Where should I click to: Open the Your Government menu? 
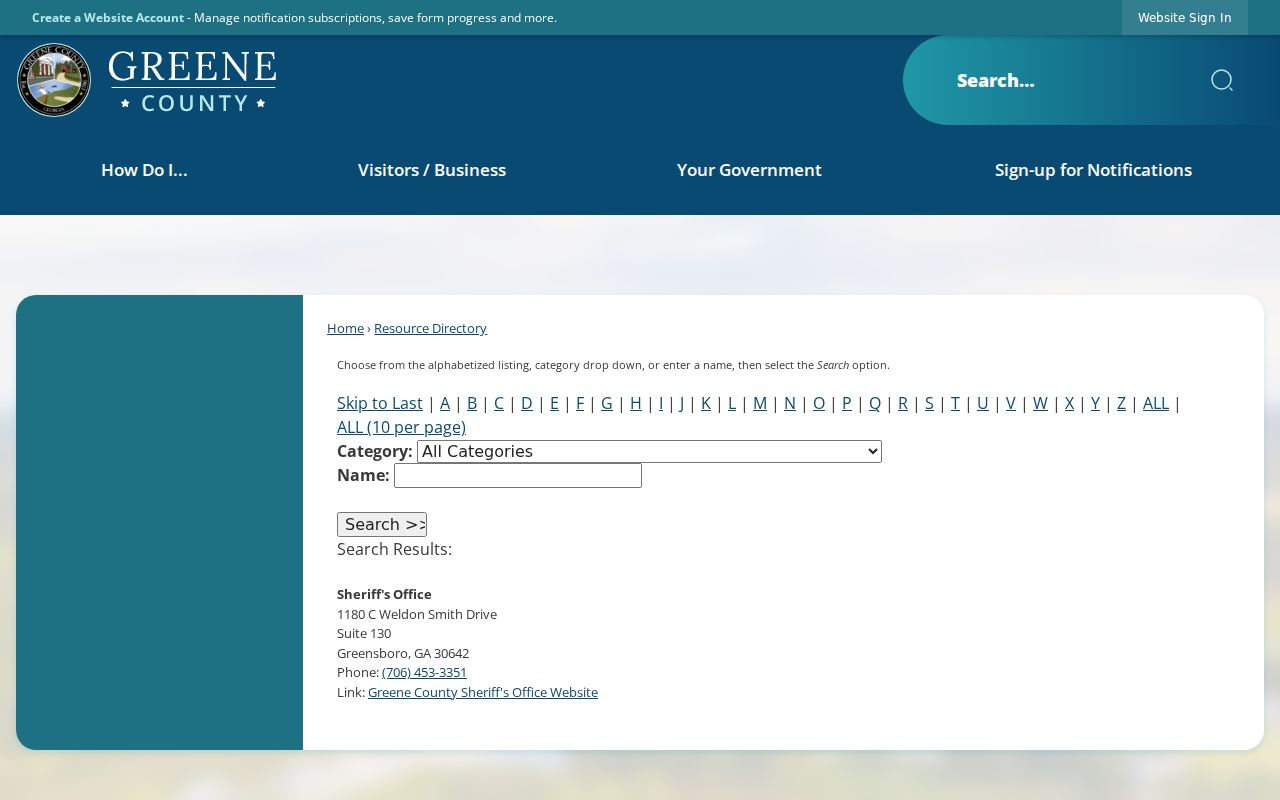pos(749,170)
